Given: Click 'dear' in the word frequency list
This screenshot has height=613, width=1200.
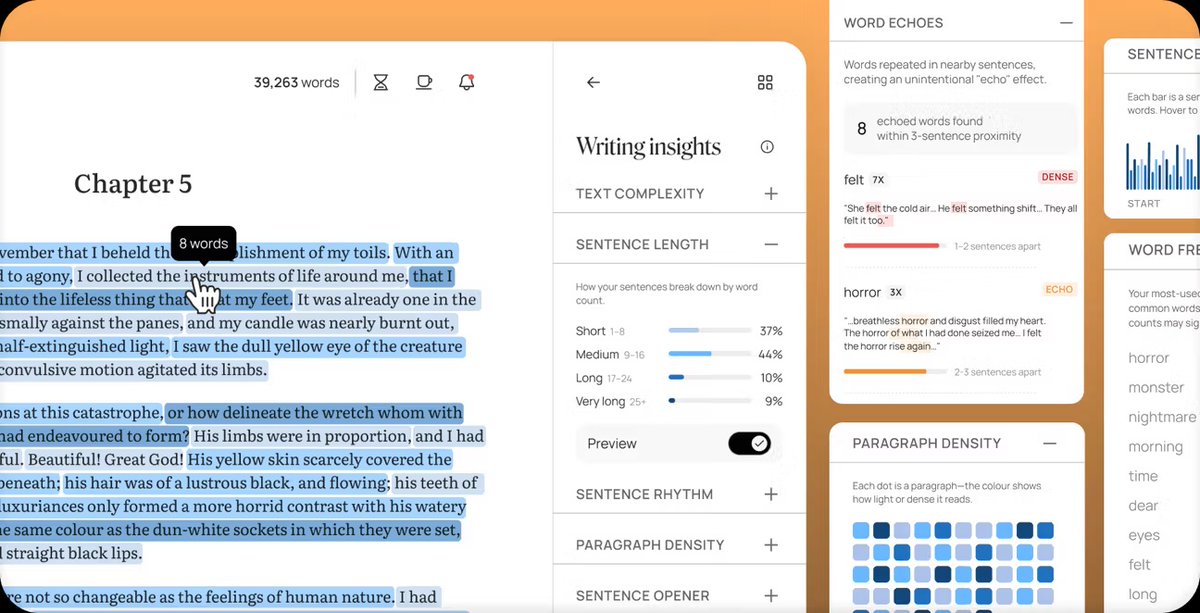Looking at the screenshot, I should click(x=1144, y=505).
